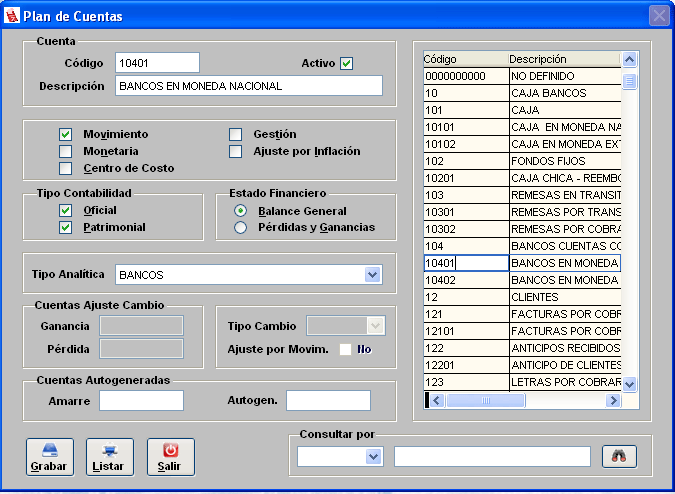Uncheck the Movimiento checkbox
This screenshot has width=675, height=494.
tap(65, 134)
